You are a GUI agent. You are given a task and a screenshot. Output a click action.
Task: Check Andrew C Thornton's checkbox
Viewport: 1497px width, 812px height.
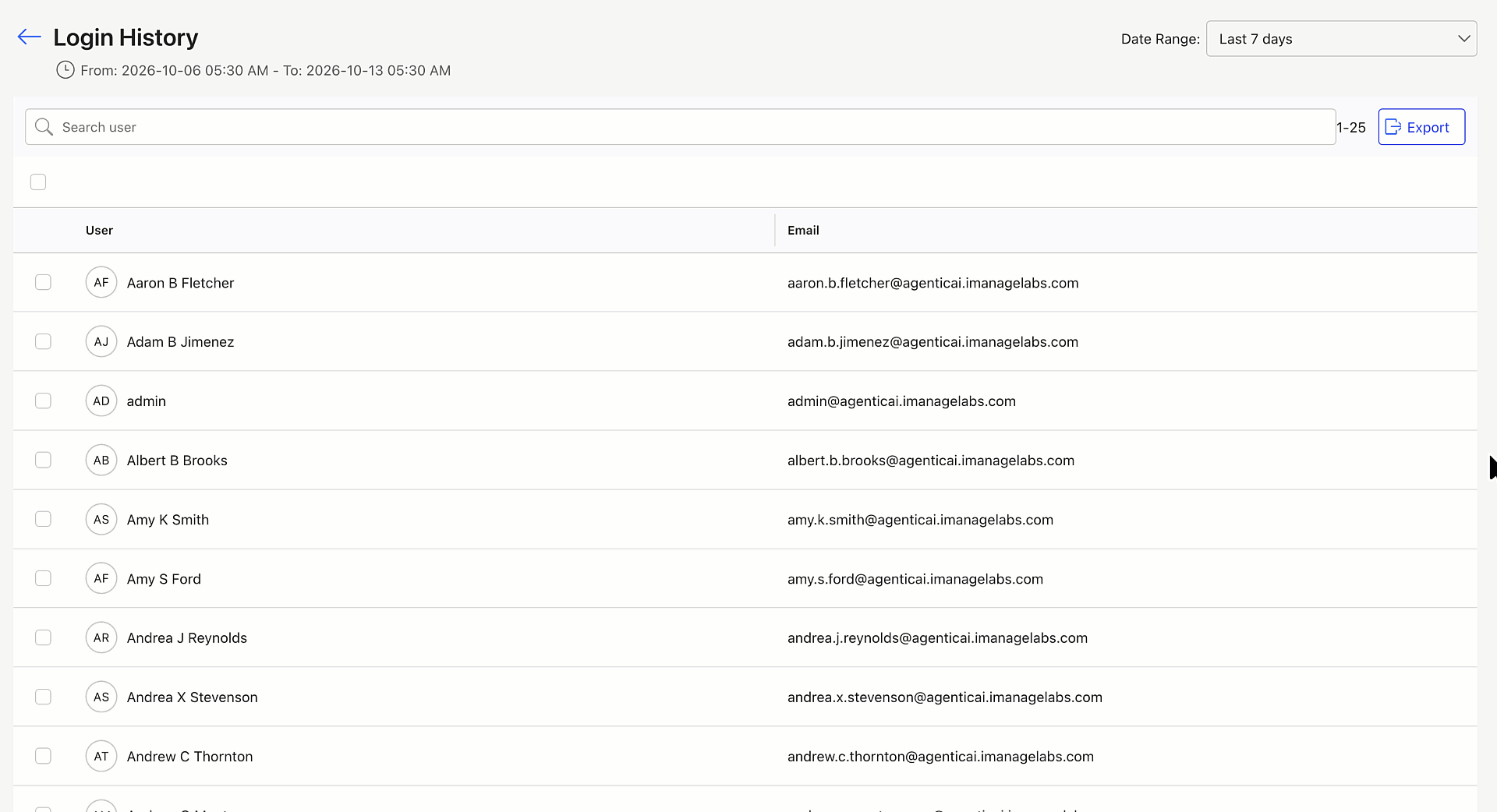point(43,756)
